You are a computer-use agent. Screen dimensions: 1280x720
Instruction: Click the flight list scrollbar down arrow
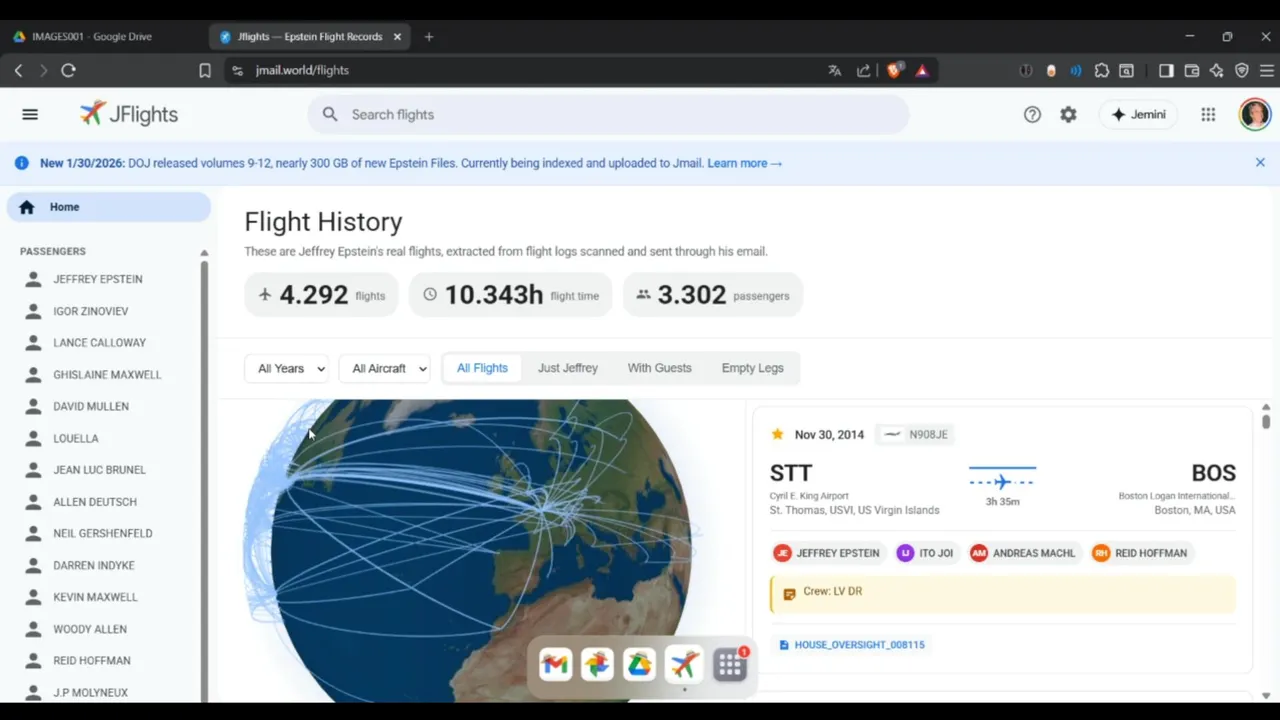1266,695
